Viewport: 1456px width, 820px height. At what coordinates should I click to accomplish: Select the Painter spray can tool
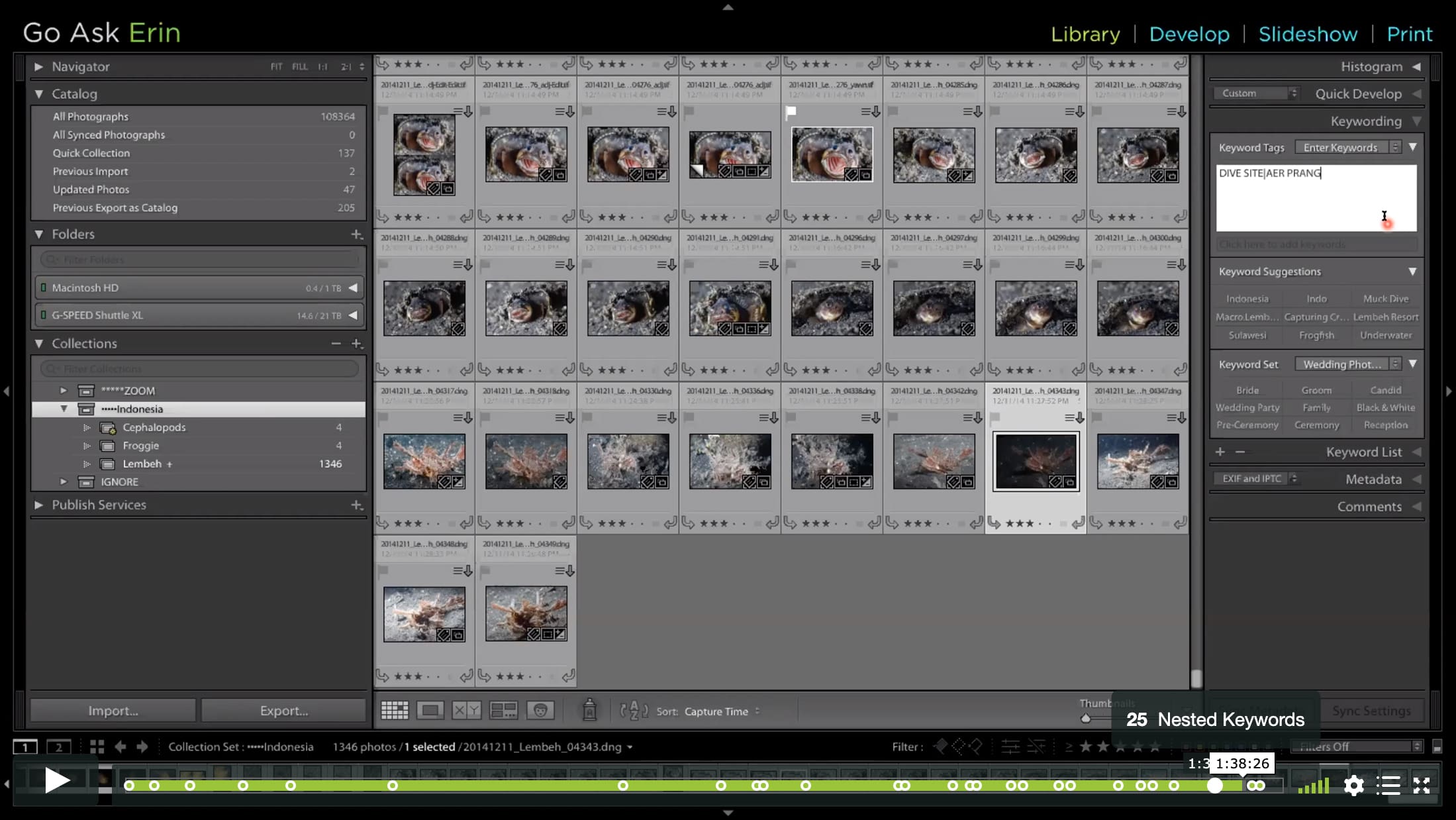click(x=589, y=710)
